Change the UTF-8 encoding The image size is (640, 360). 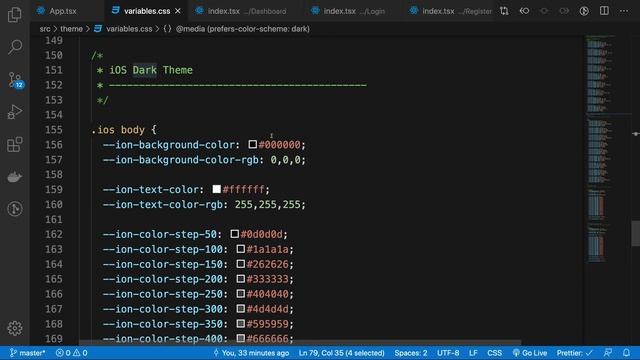[x=448, y=353]
